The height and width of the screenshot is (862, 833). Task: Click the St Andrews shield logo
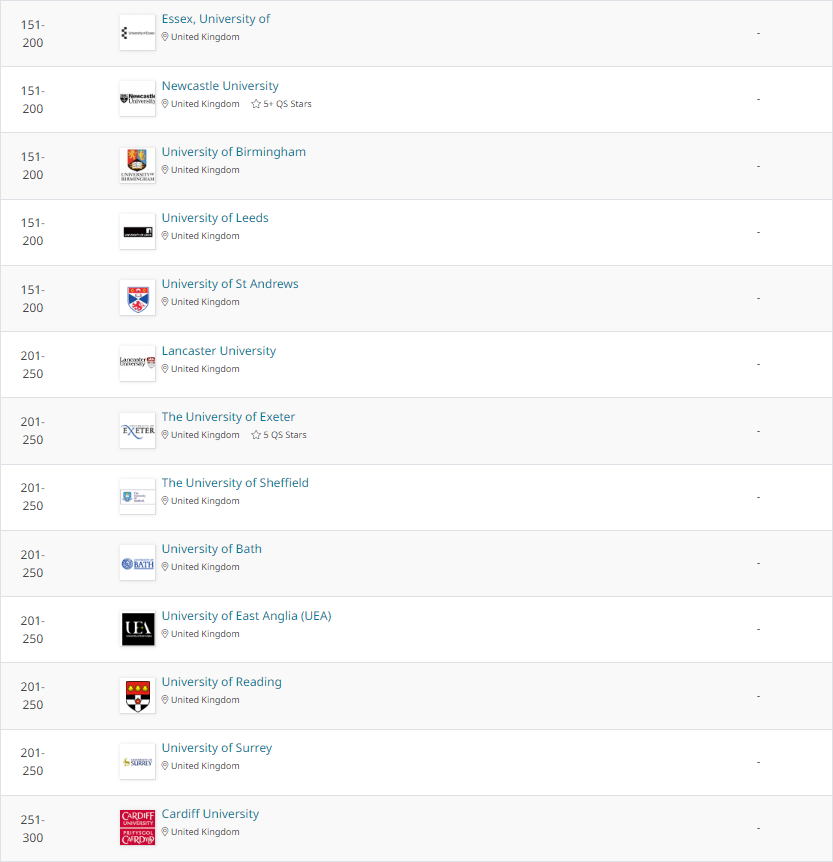[x=137, y=298]
